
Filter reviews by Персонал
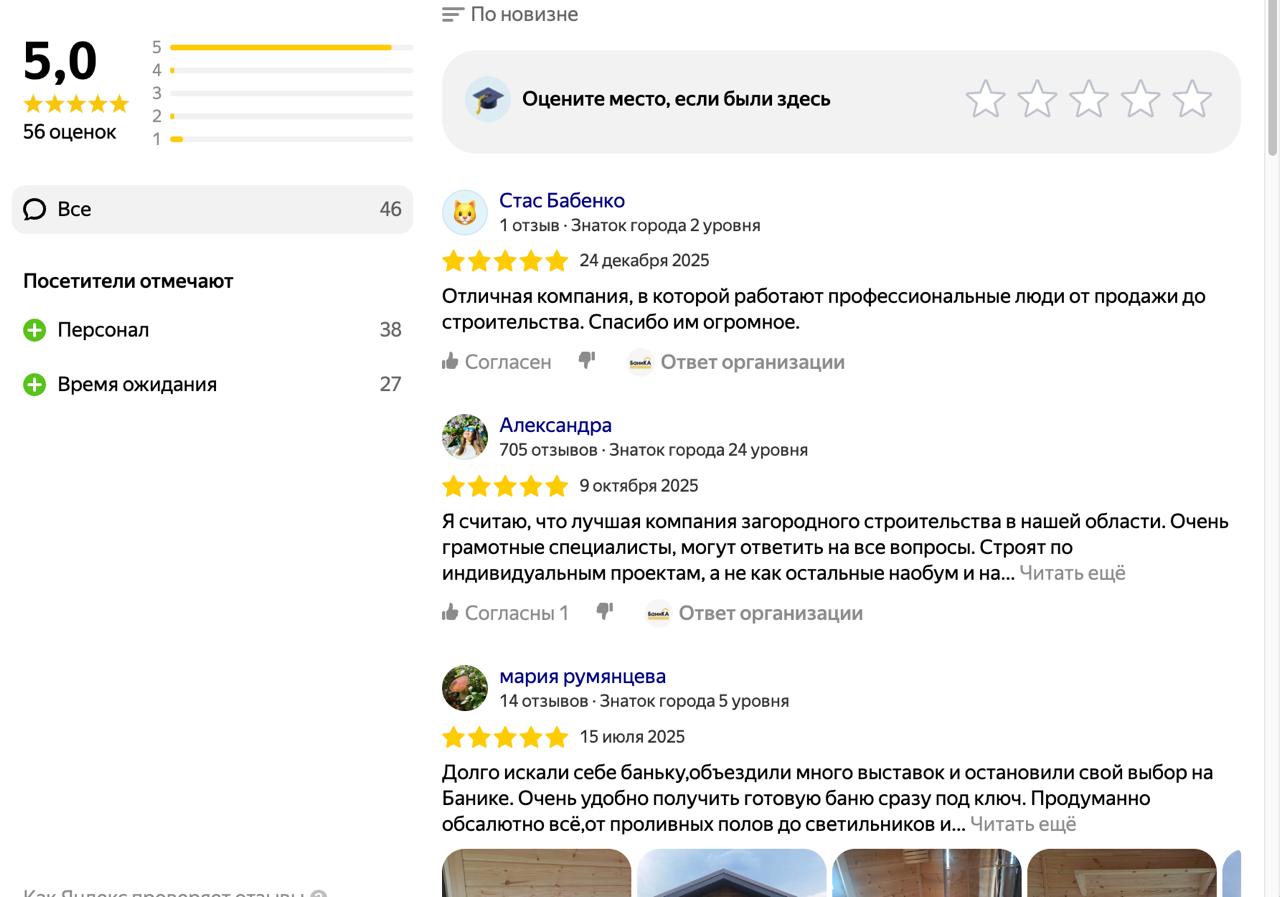coord(104,330)
